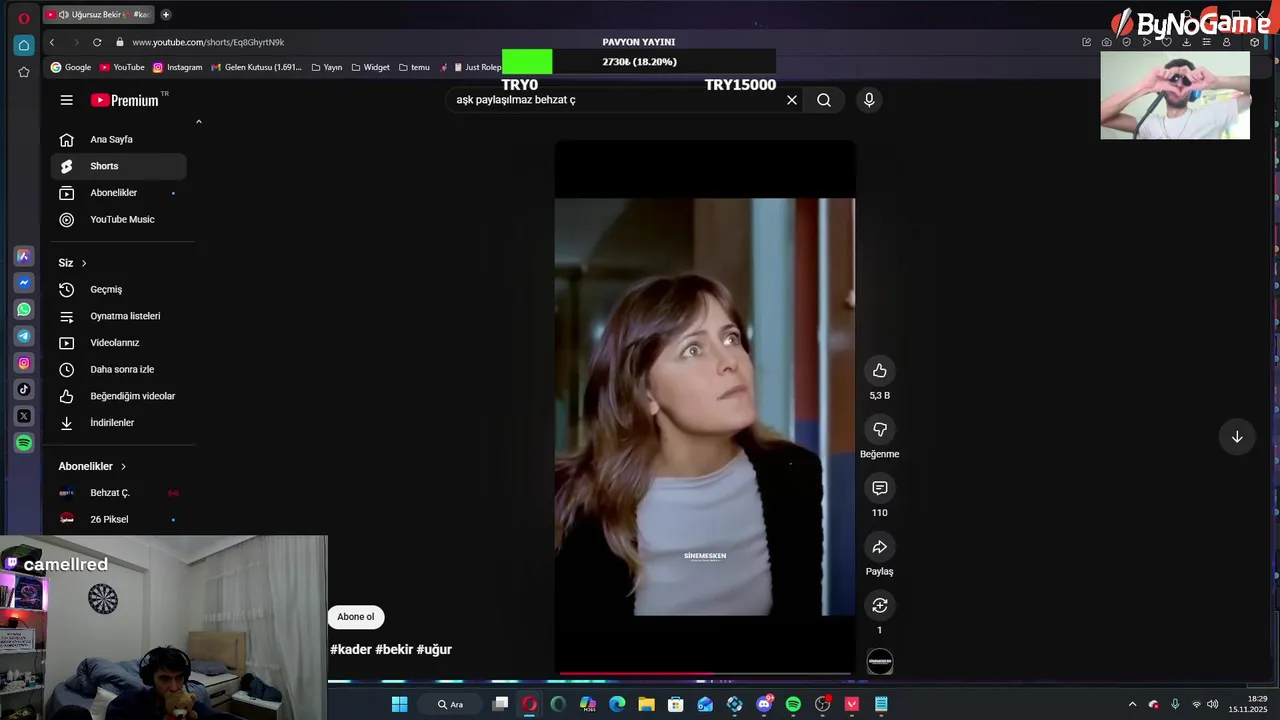
Task: Dislike the Short (Beğenme)
Action: coord(879,429)
